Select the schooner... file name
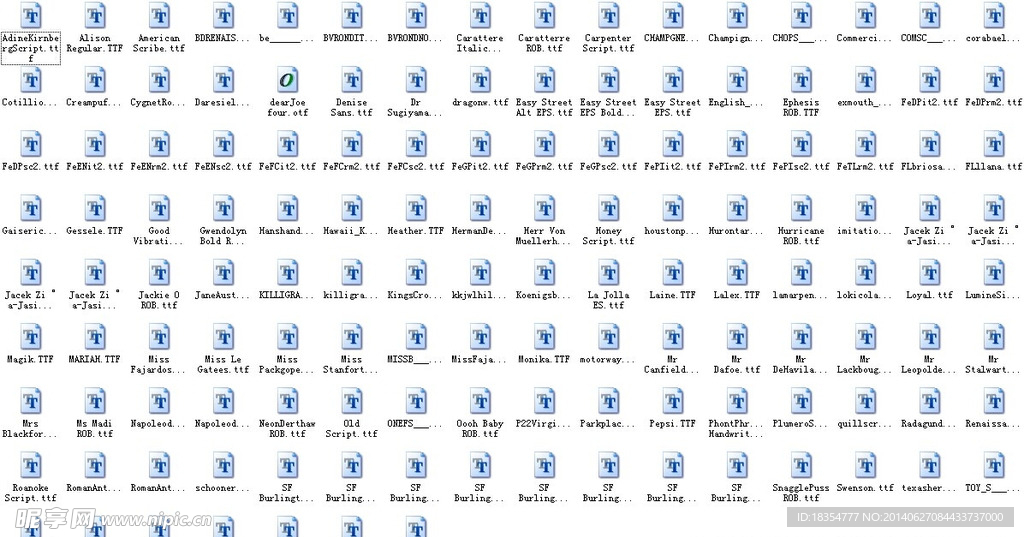 coord(222,487)
